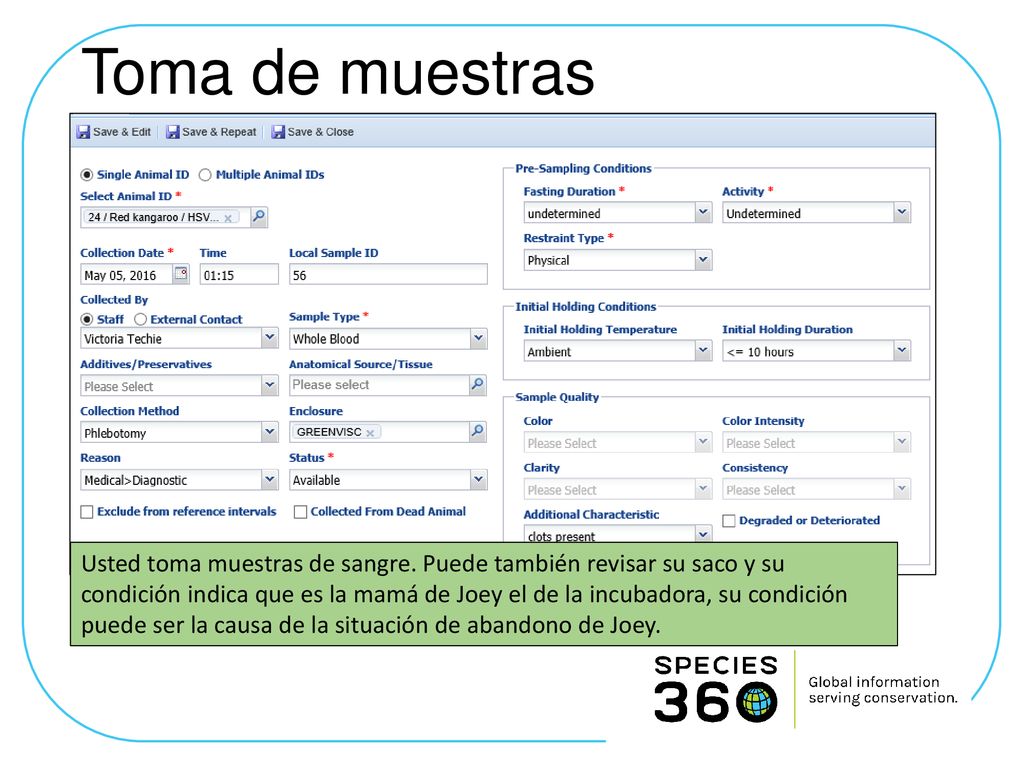
Task: Click the Select Animal ID input box
Action: (166, 217)
